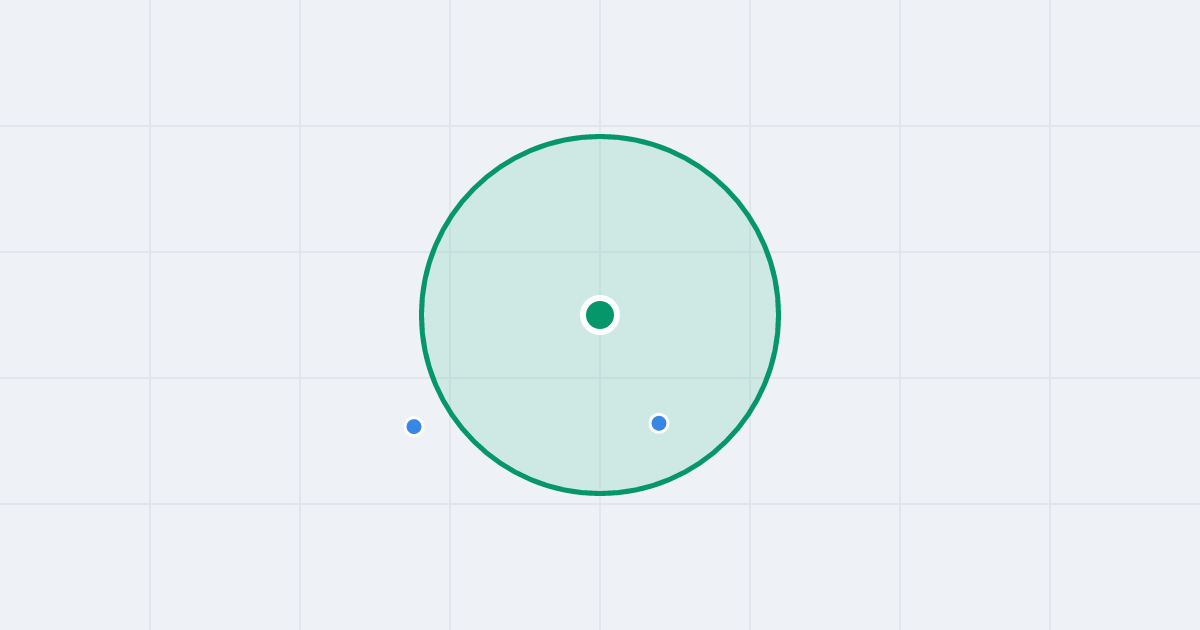Select the green center marker of the circle
Screen dimensions: 1200x630
coord(600,315)
